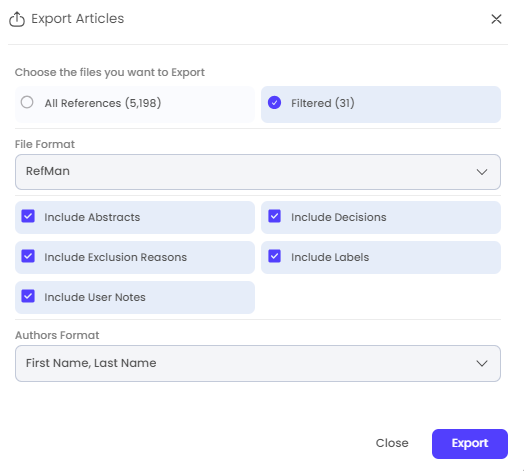Uncheck Include User Notes checkbox
Image resolution: width=524 pixels, height=471 pixels.
point(28,296)
